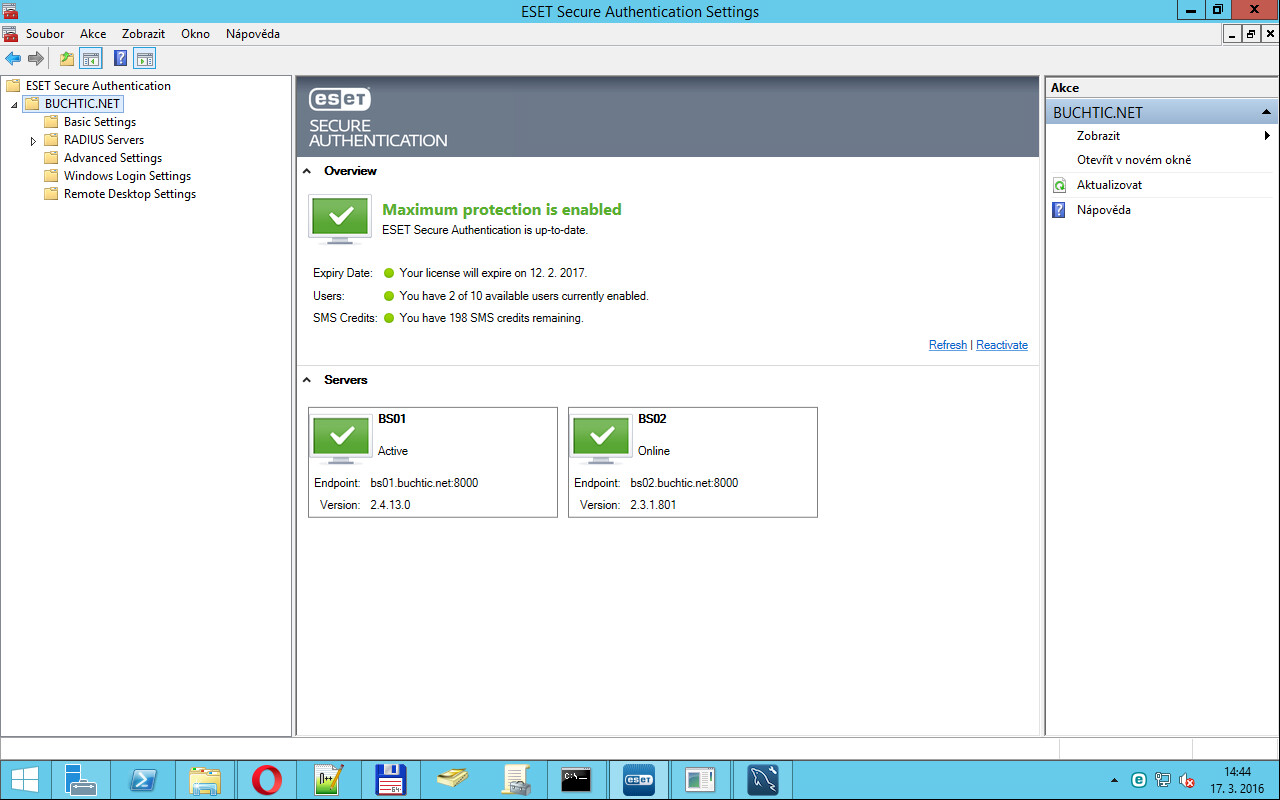This screenshot has height=800, width=1280.
Task: Collapse the Overview section chevron
Action: coord(308,171)
